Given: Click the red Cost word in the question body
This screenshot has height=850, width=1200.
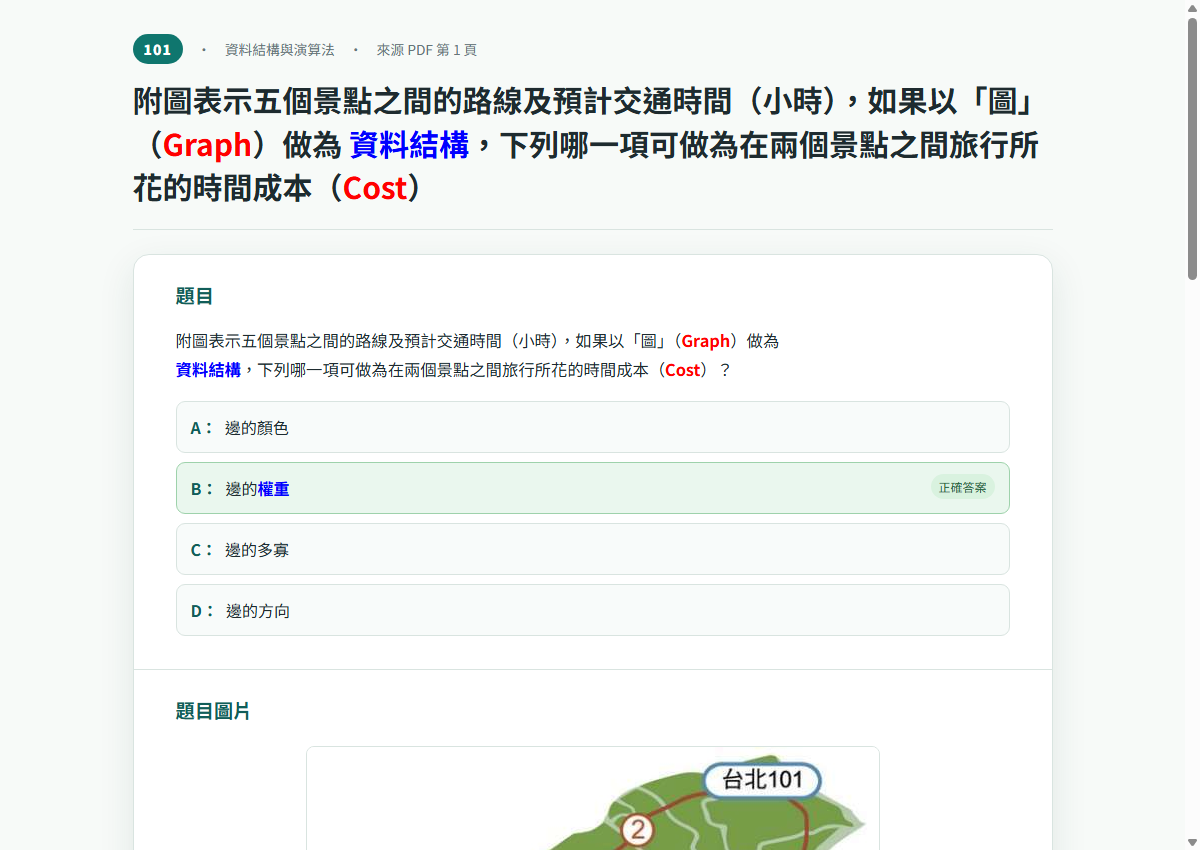Looking at the screenshot, I should point(683,370).
